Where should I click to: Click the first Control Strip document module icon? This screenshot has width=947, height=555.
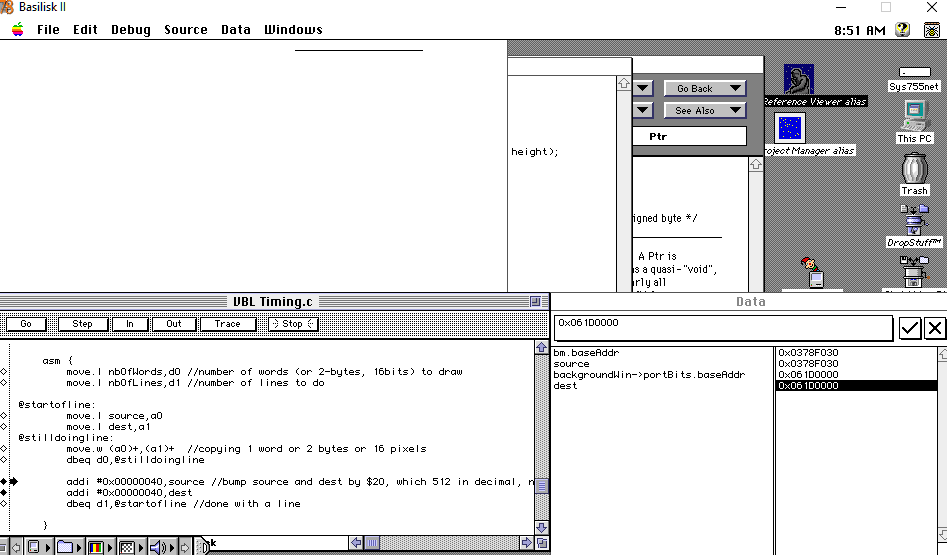click(x=34, y=547)
